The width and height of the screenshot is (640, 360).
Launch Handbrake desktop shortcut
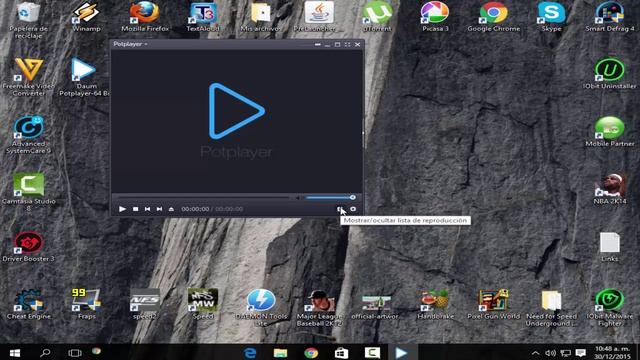(x=435, y=304)
